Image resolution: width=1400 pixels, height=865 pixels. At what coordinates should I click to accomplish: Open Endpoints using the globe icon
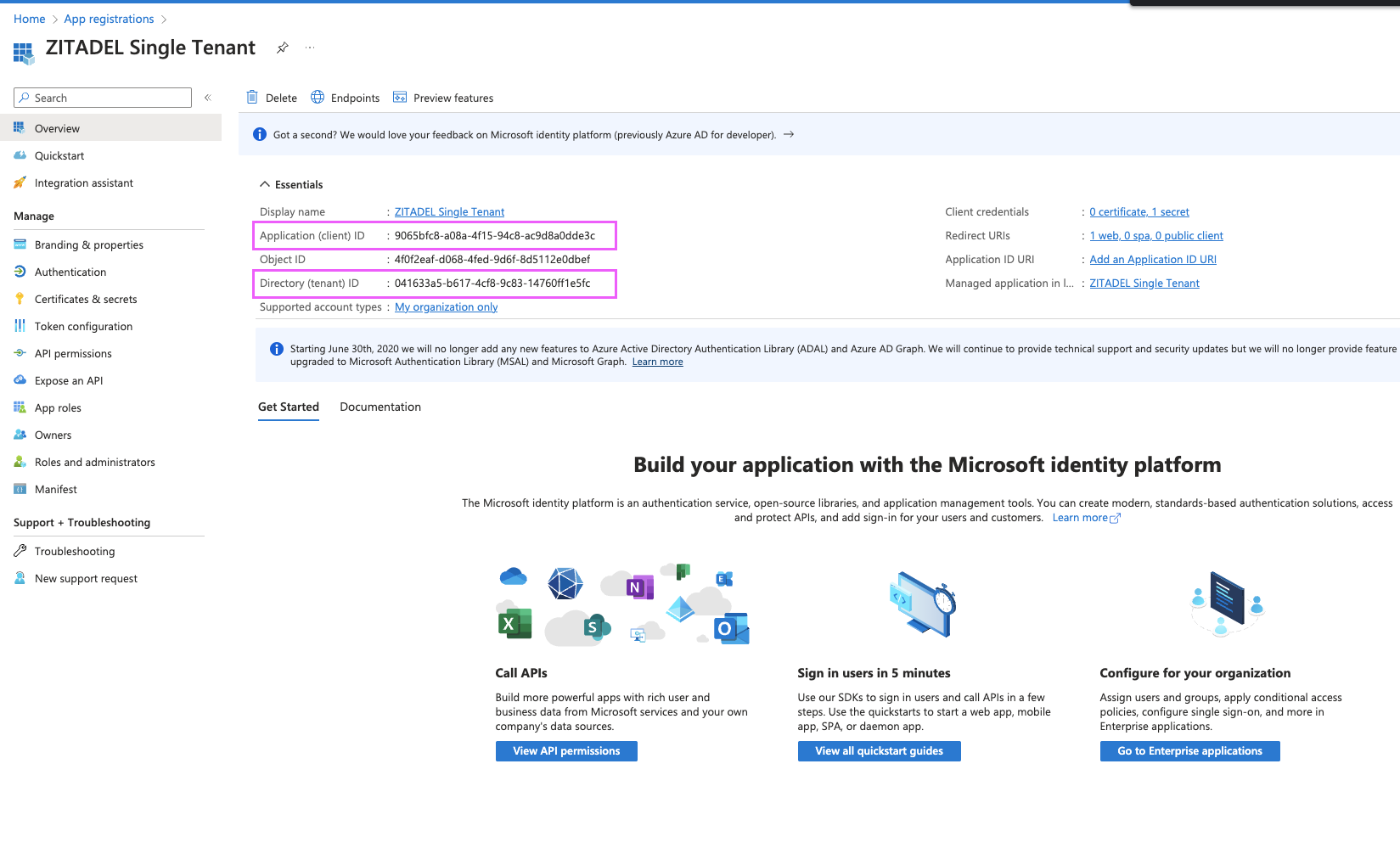coord(318,97)
